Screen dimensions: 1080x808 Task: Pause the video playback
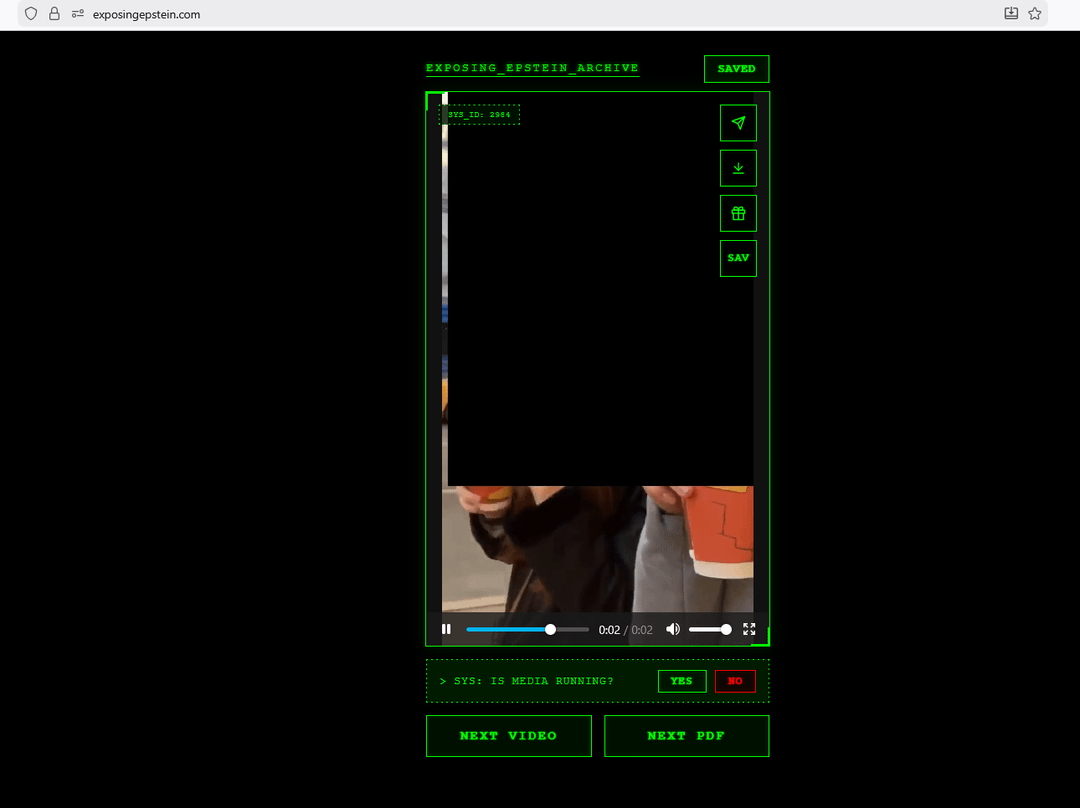446,629
